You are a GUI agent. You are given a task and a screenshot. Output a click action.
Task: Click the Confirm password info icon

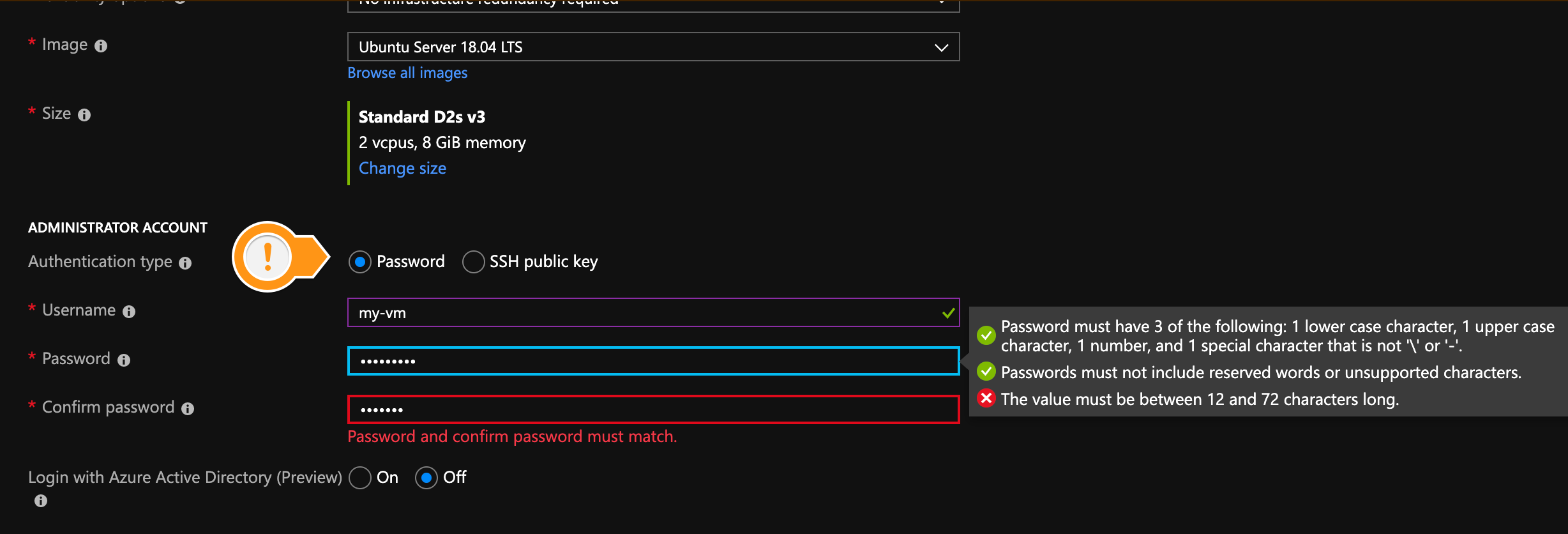click(188, 409)
